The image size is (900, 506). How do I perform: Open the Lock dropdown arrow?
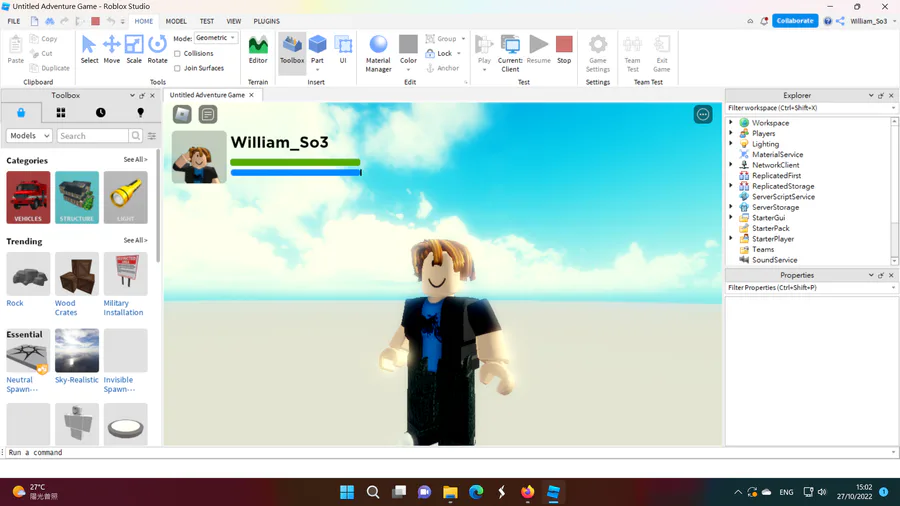point(459,53)
